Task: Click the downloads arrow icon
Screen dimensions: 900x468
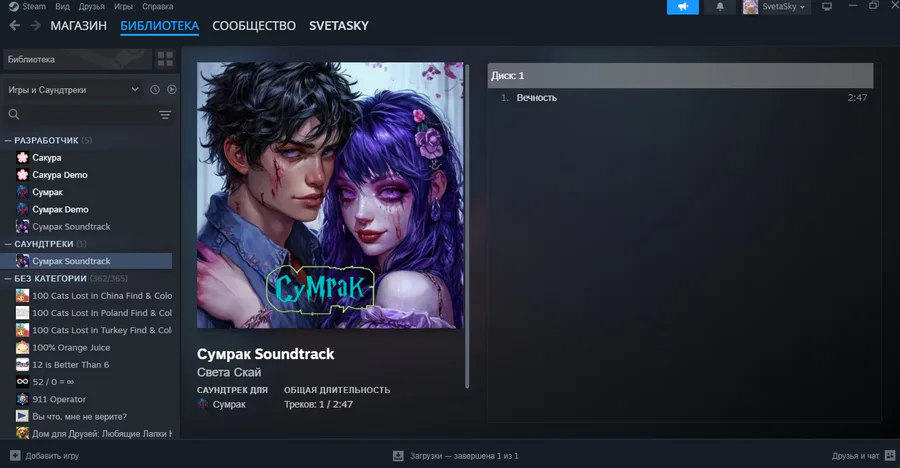Action: (398, 455)
